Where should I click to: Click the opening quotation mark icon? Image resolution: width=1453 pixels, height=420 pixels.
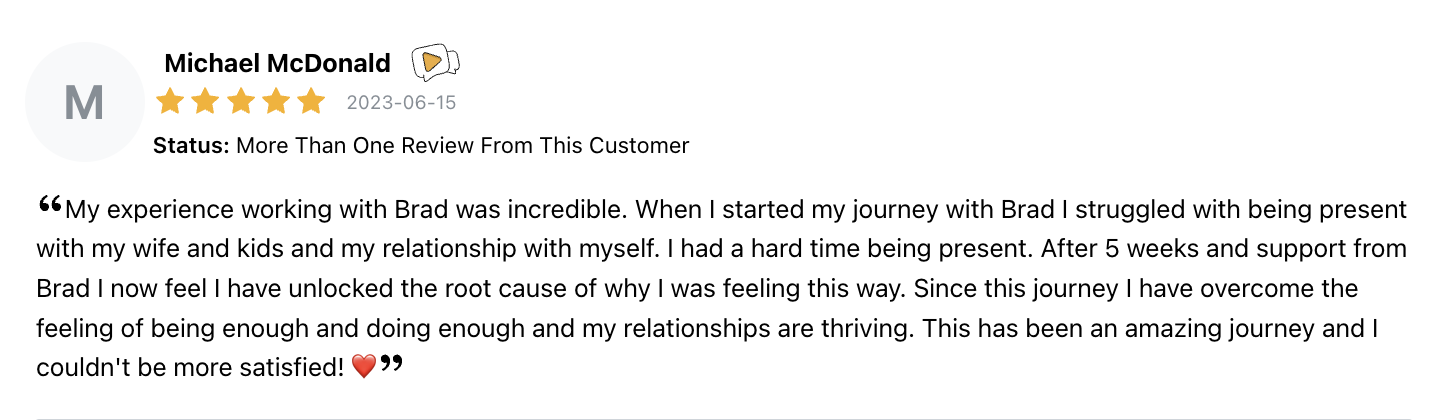[50, 205]
